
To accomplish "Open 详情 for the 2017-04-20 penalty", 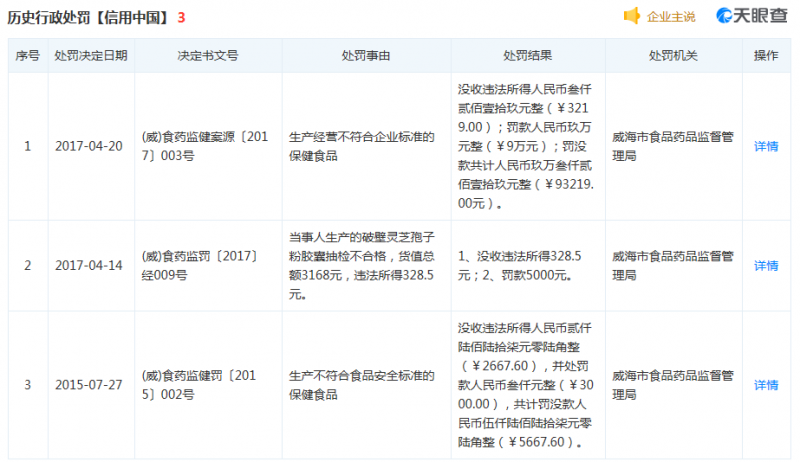I will tap(766, 146).
